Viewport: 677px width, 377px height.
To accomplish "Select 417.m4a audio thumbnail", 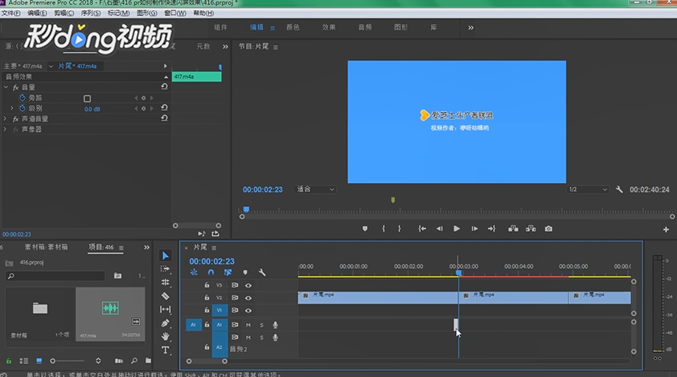I will pyautogui.click(x=110, y=314).
